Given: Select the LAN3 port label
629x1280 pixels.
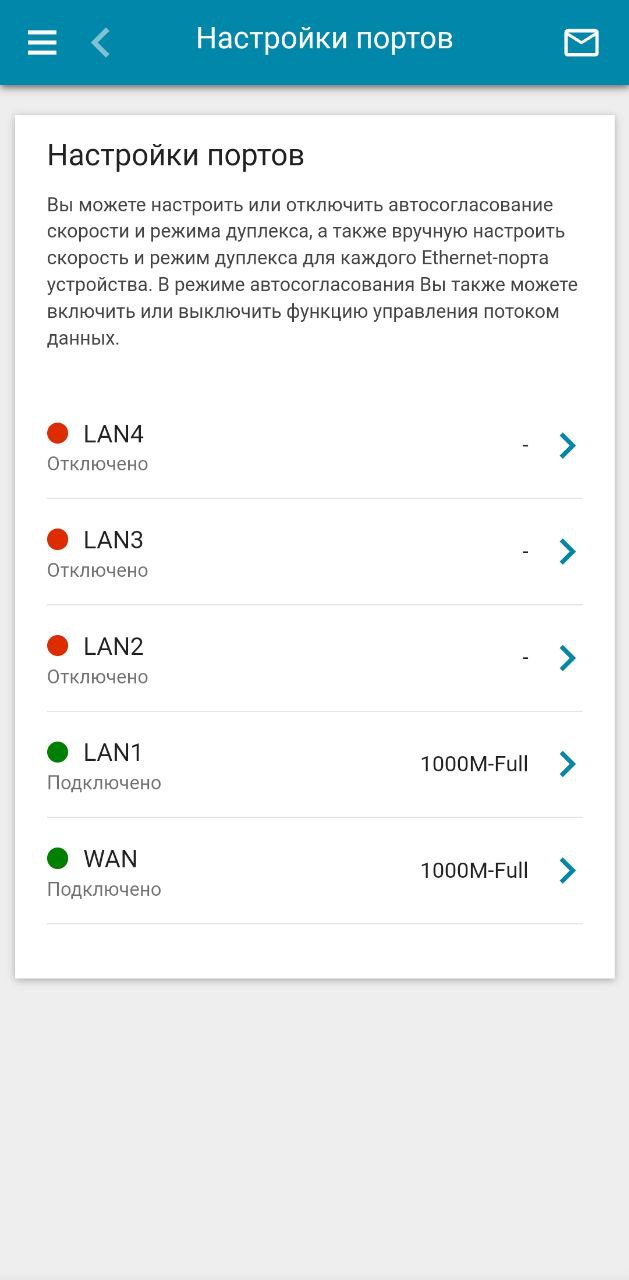Looking at the screenshot, I should coord(113,540).
